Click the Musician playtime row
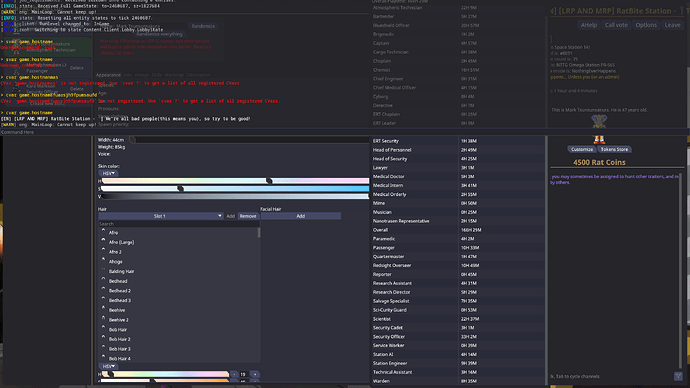Image resolution: width=690 pixels, height=388 pixels. click(x=458, y=212)
